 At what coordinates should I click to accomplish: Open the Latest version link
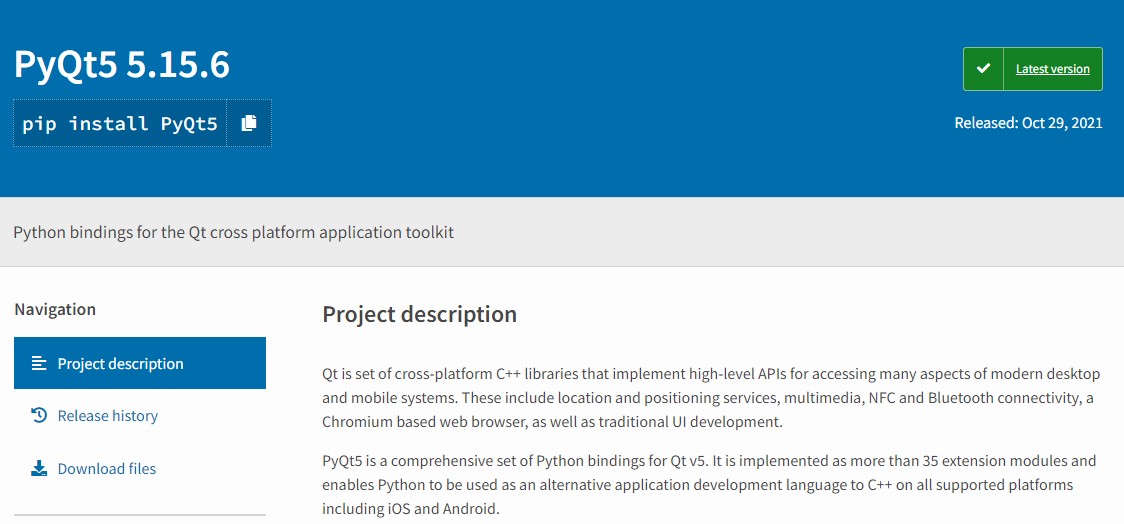(1052, 69)
